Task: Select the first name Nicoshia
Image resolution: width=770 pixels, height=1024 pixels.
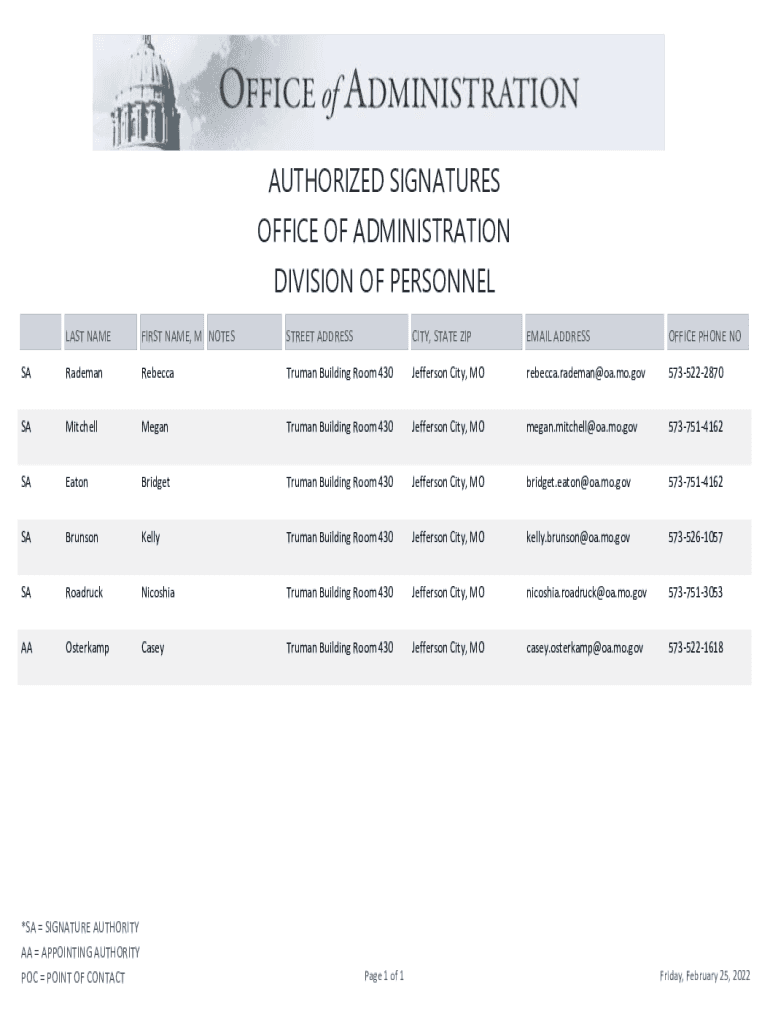Action: [x=158, y=593]
